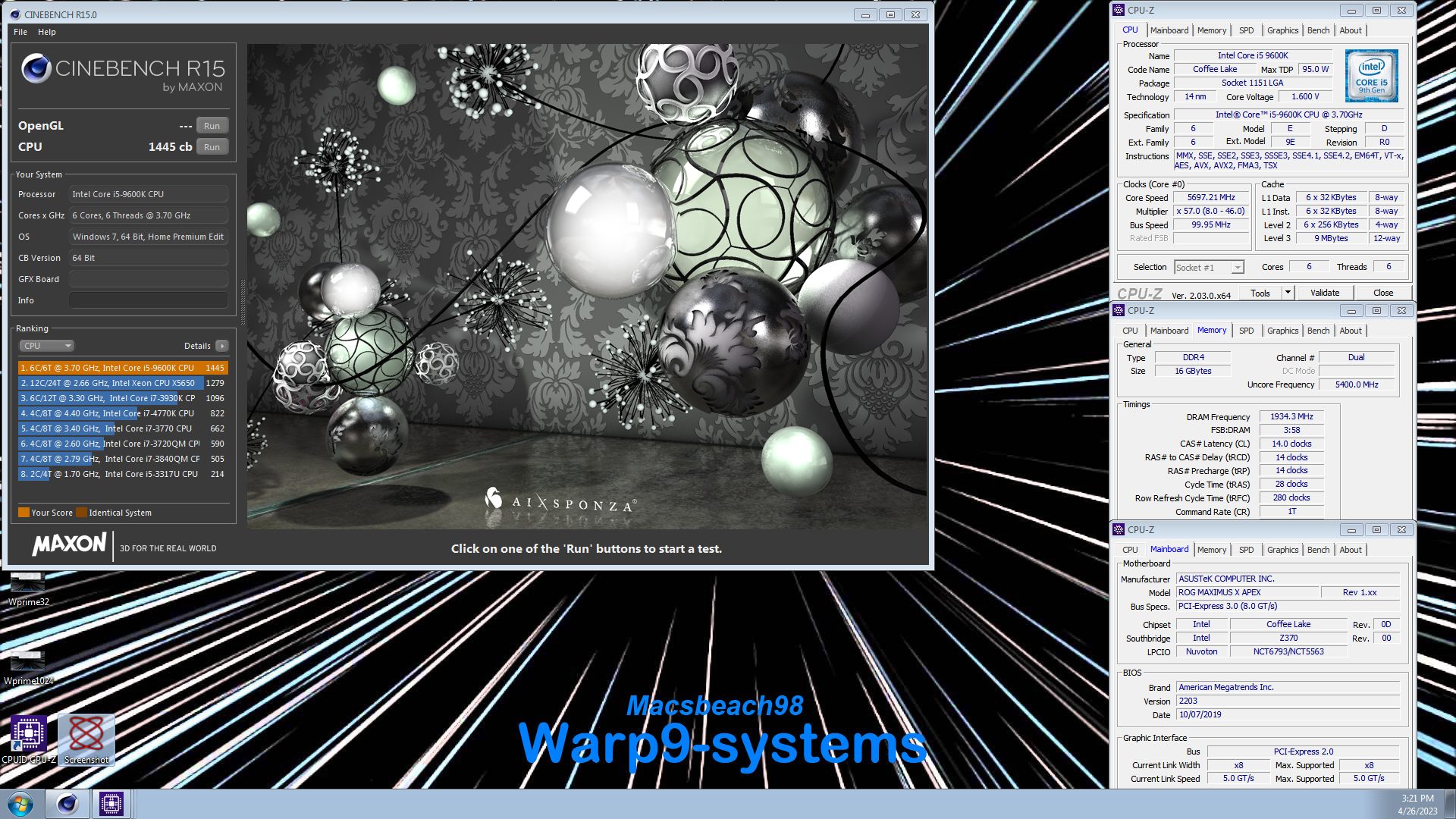Run the CPU benchmark test
Image resolution: width=1456 pixels, height=819 pixels.
pyautogui.click(x=212, y=147)
